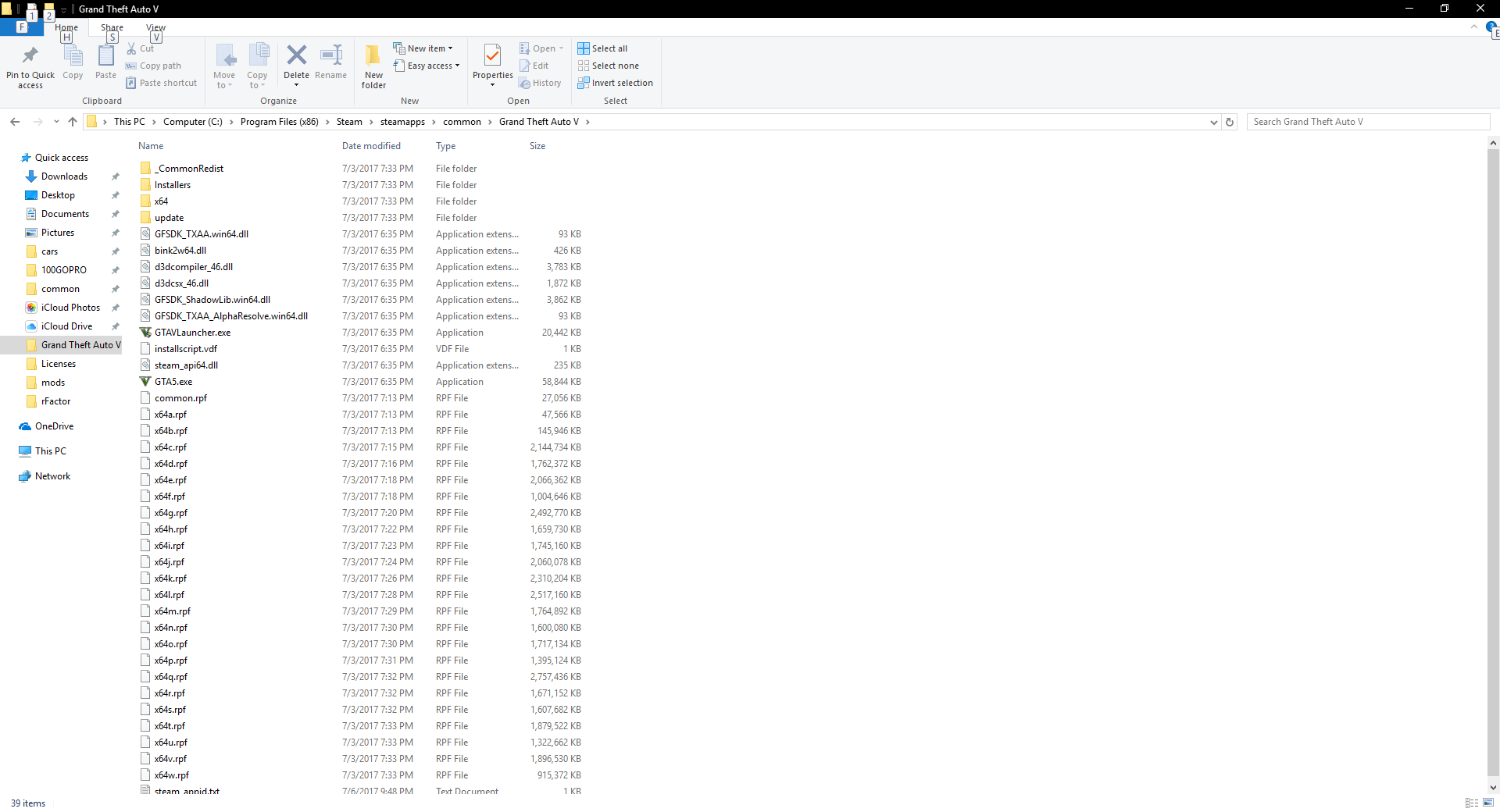
Task: Open the Properties checkmark icon
Action: pyautogui.click(x=492, y=55)
